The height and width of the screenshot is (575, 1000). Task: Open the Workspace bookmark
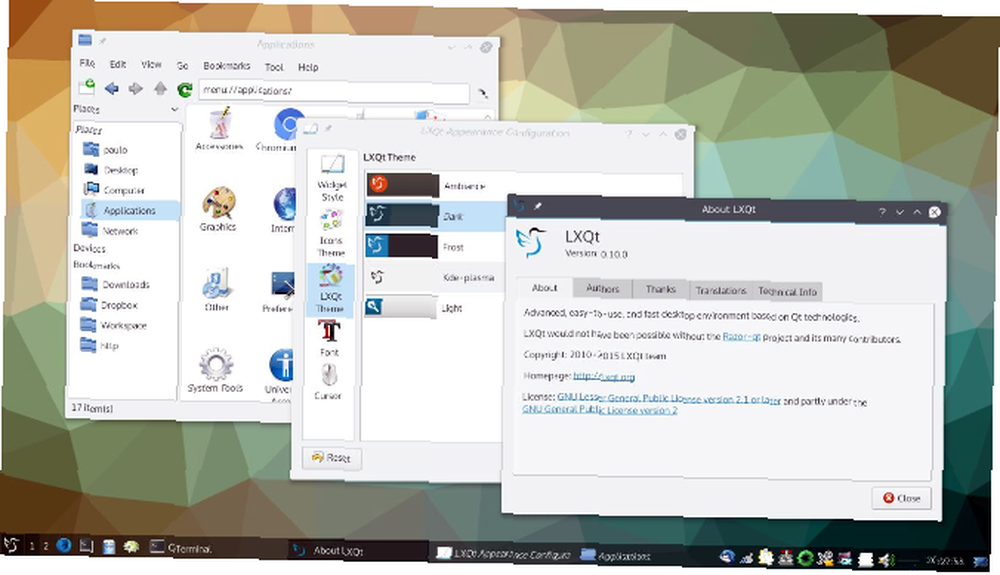(123, 325)
